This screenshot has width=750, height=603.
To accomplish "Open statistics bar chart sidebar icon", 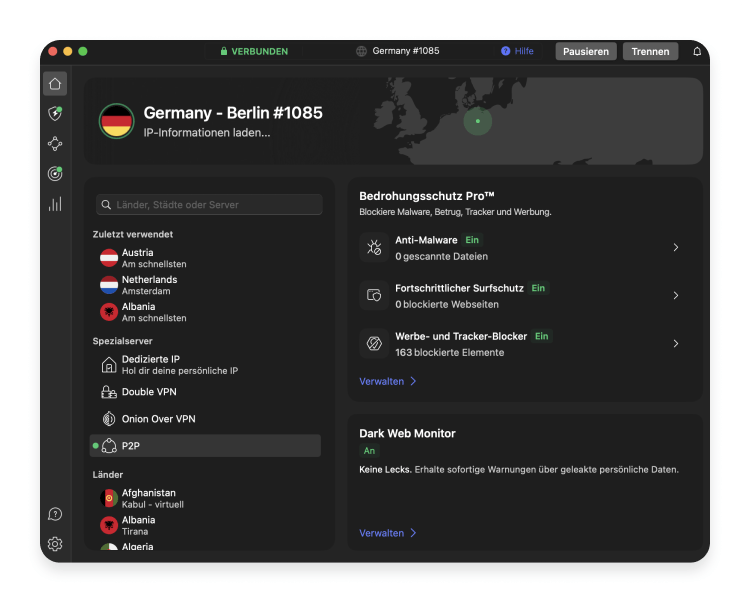I will click(55, 204).
